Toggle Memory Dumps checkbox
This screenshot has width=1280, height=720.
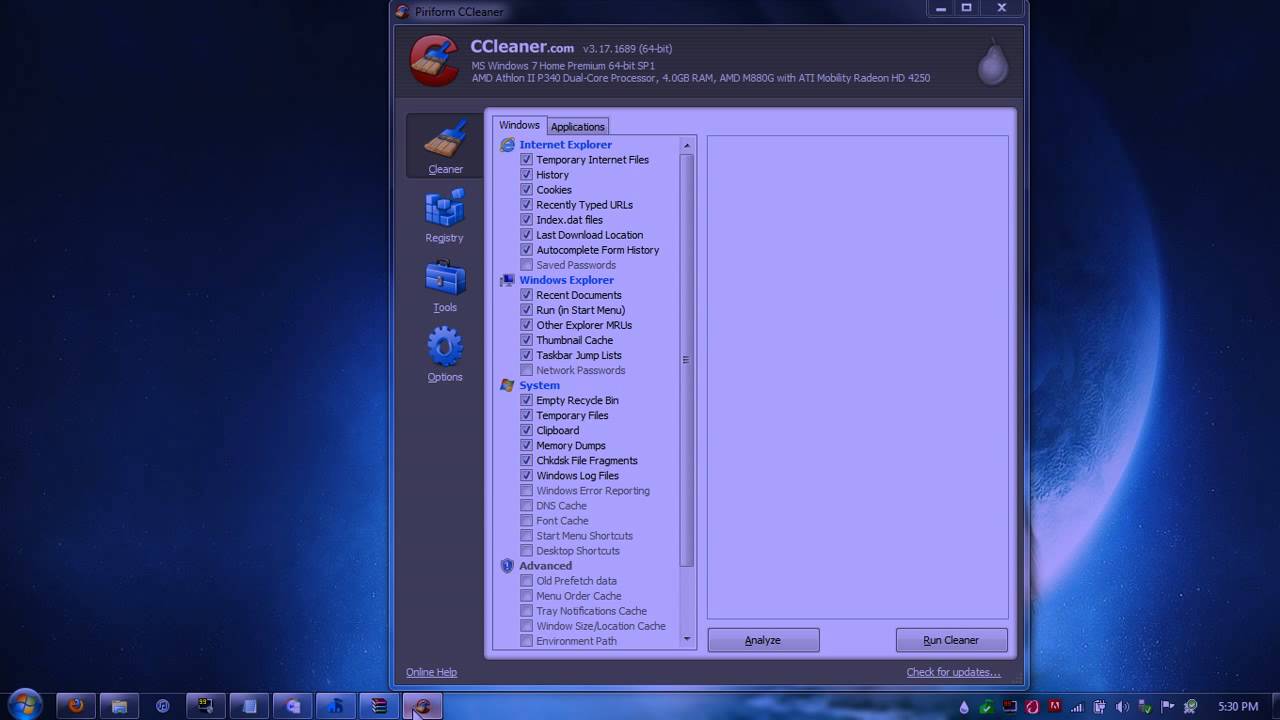point(526,446)
